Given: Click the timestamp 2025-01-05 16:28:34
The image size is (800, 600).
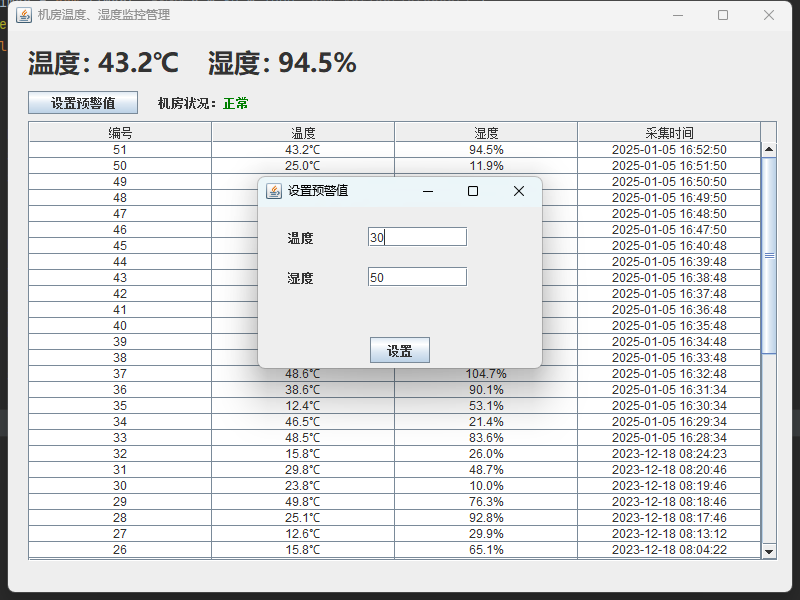Looking at the screenshot, I should tap(669, 438).
